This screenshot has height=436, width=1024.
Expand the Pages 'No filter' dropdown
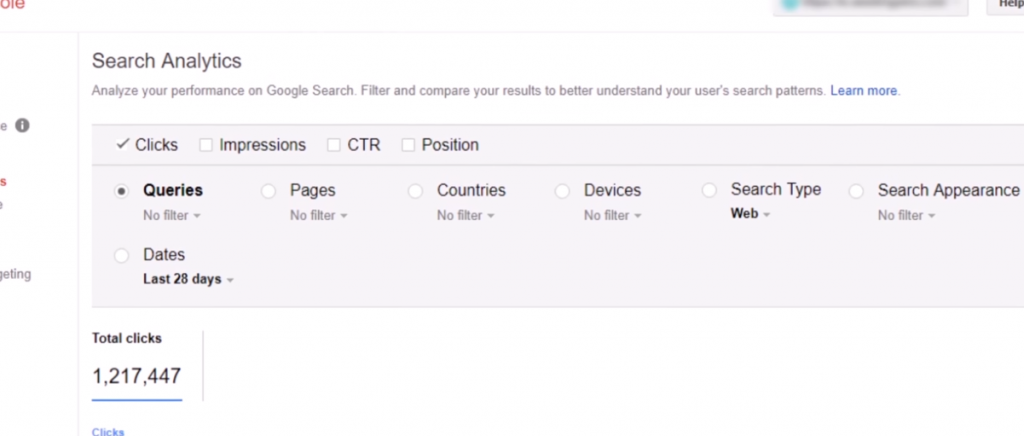(x=319, y=215)
